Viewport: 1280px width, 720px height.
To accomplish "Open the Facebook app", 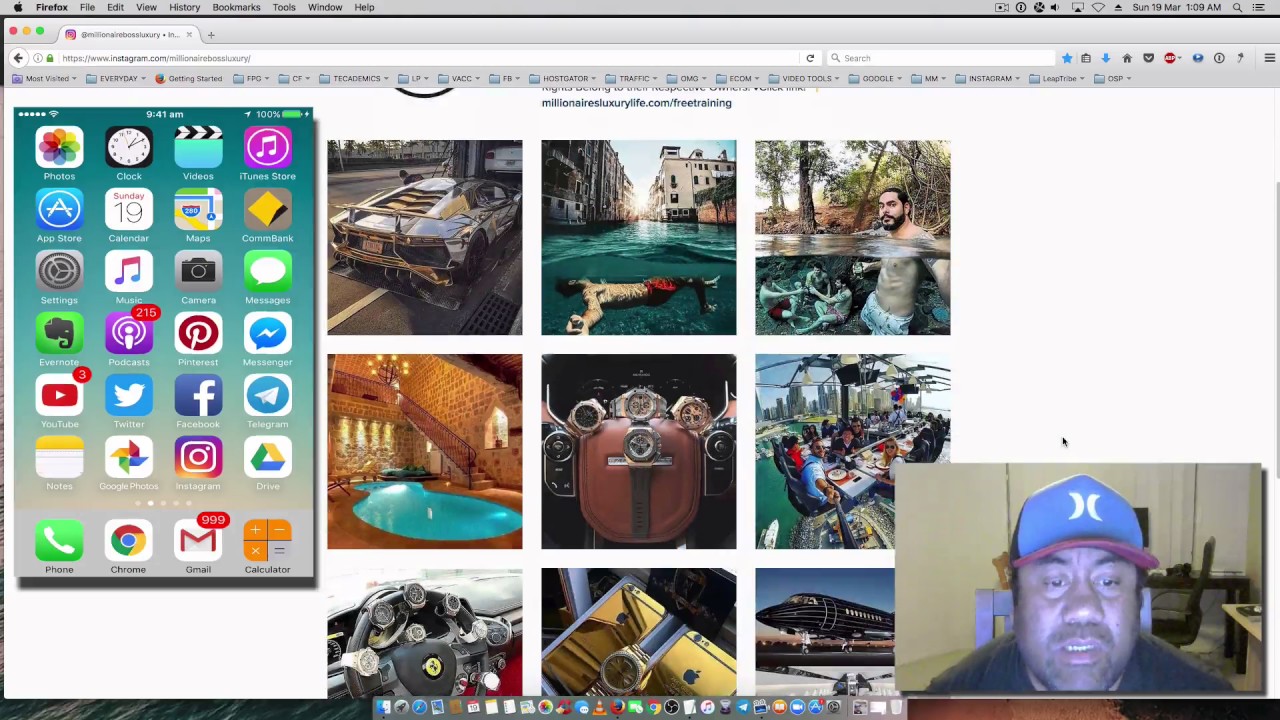I will [198, 396].
